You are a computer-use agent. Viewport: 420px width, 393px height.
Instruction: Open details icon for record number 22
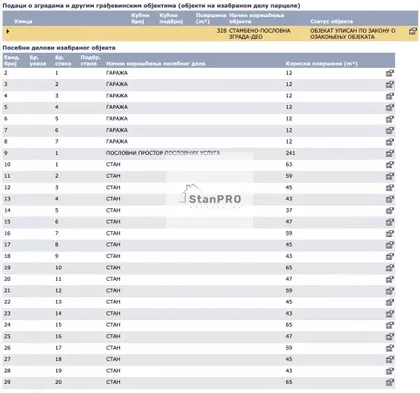[390, 302]
